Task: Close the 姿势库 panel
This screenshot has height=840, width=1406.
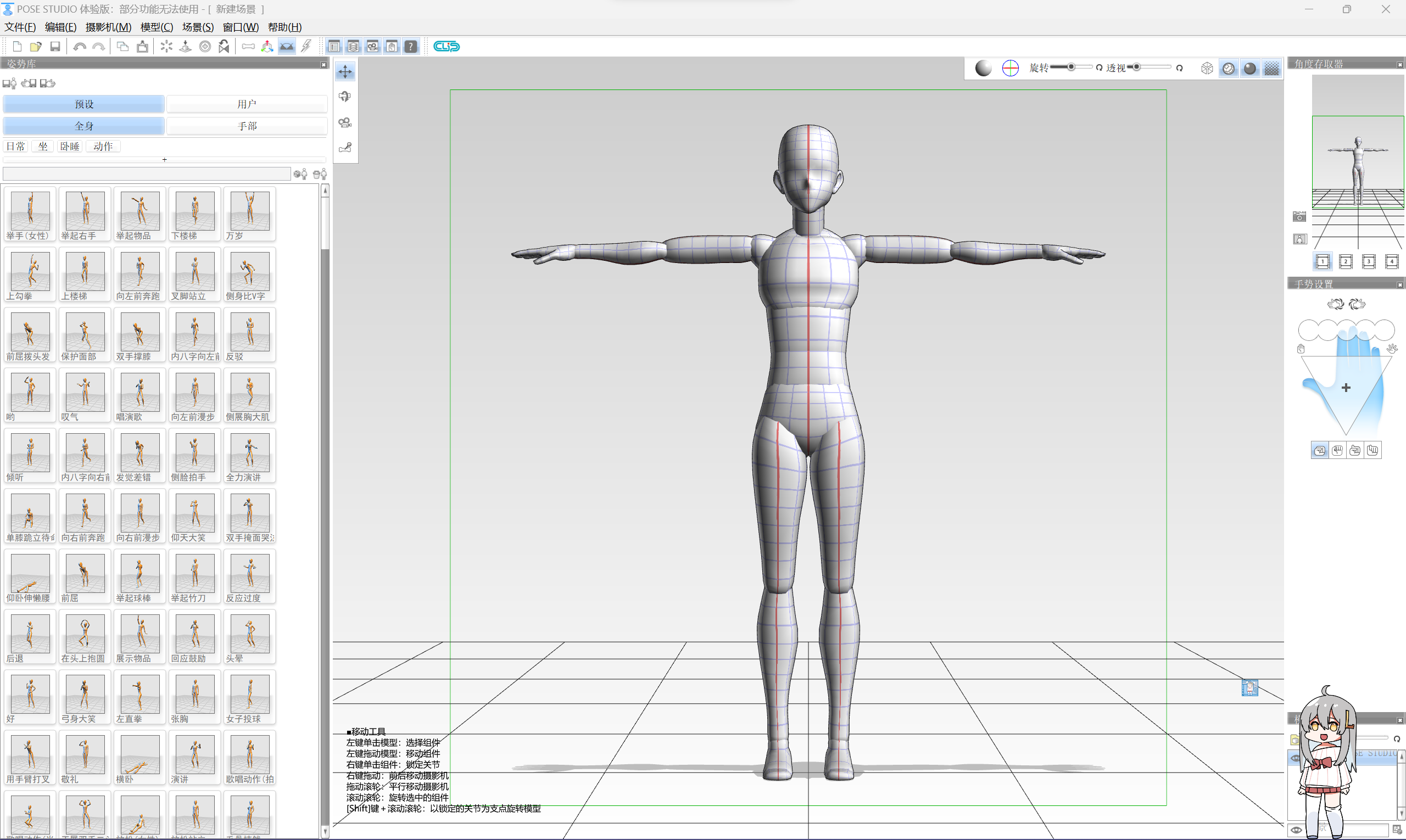Action: tap(324, 65)
